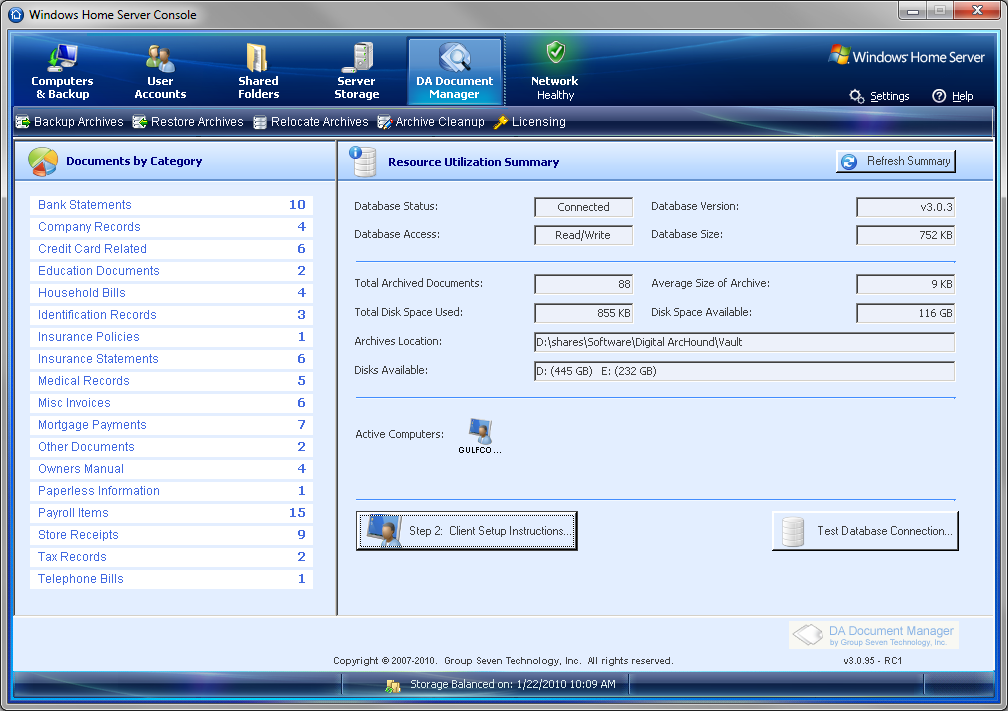This screenshot has width=1008, height=711.
Task: Open the Tax Records category
Action: 172,557
